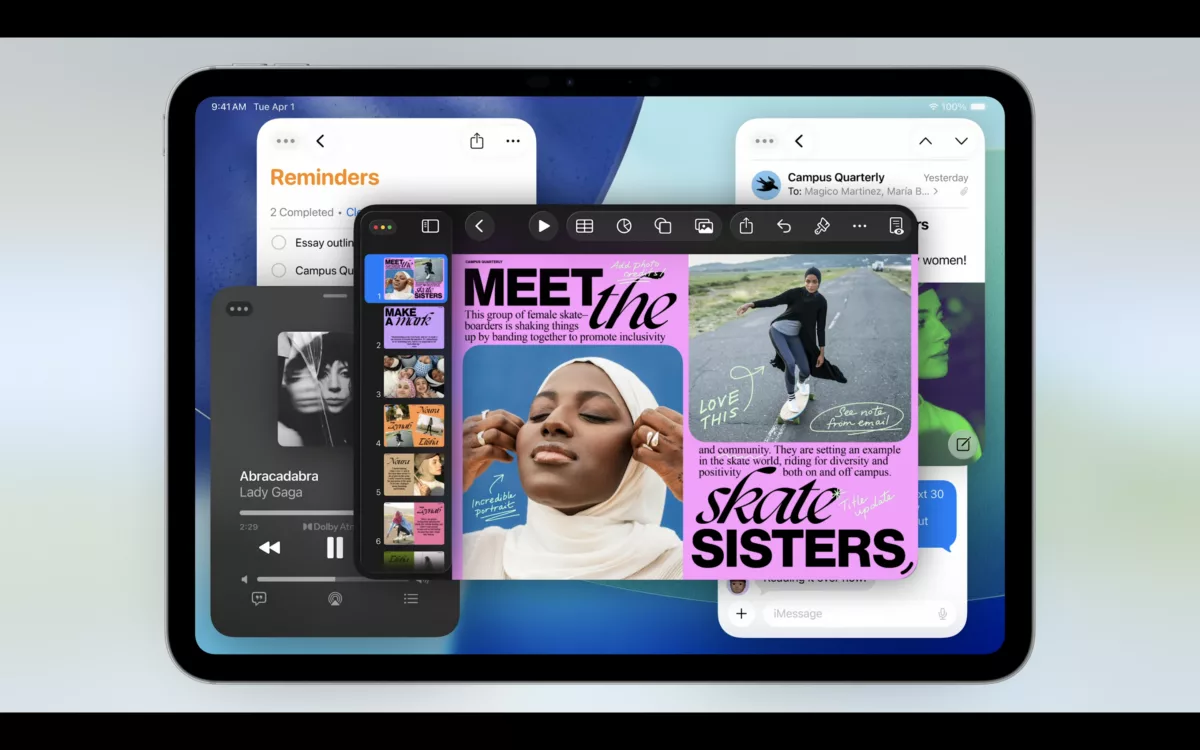Insert a chart in Keynote
This screenshot has width=1200, height=750.
(624, 226)
